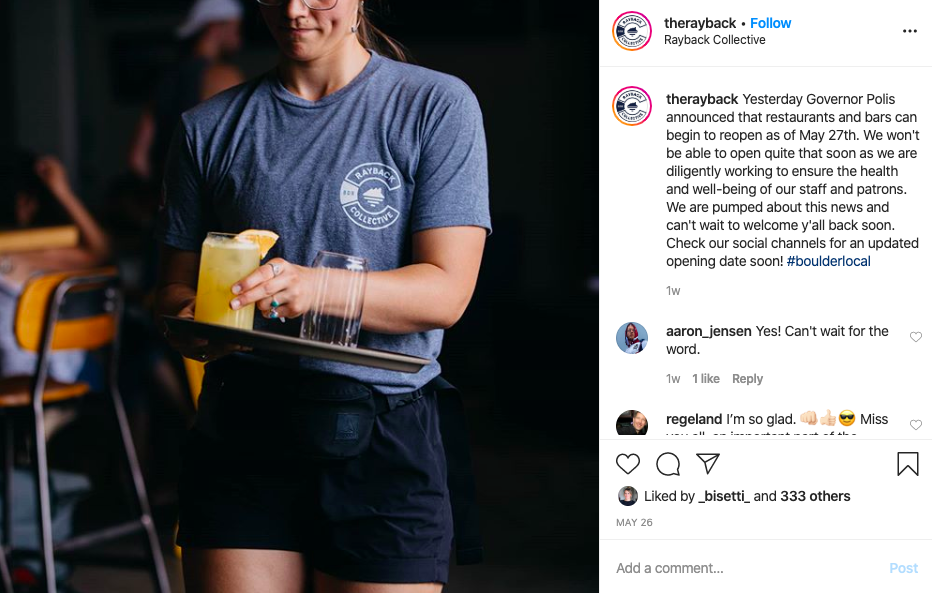Click therayback avatar beside the caption

(632, 106)
